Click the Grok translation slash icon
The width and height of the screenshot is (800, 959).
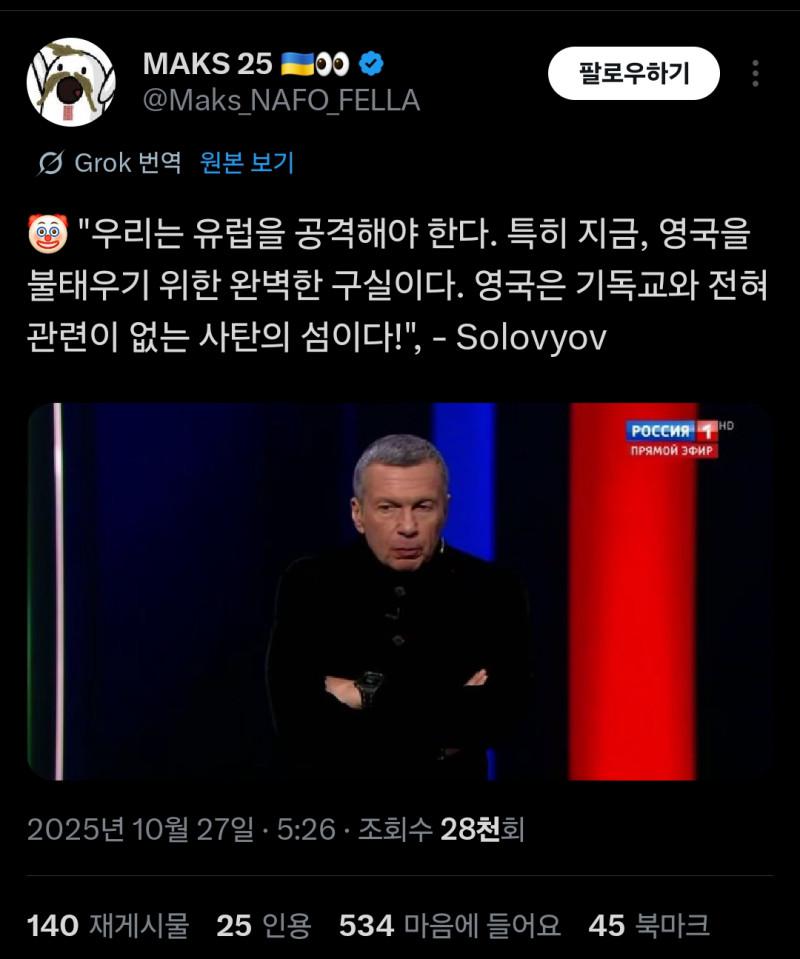[51, 163]
